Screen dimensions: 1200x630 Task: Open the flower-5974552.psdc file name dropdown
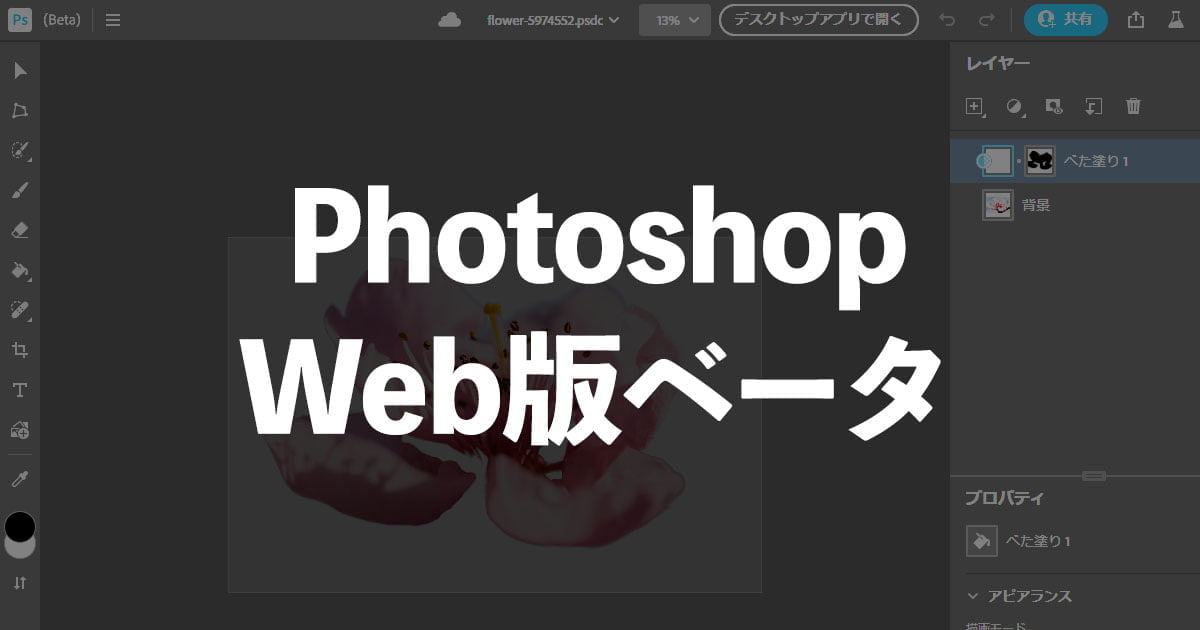[x=552, y=20]
